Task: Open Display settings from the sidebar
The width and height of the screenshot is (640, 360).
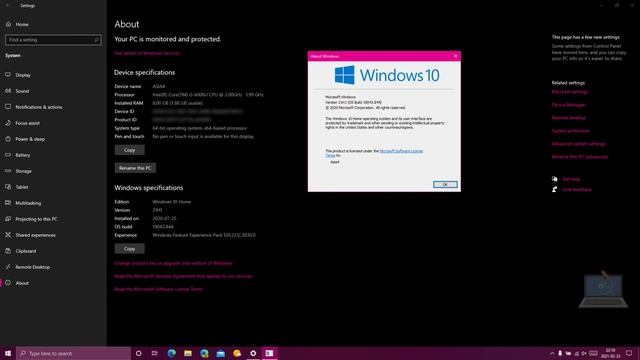Action: pos(23,75)
